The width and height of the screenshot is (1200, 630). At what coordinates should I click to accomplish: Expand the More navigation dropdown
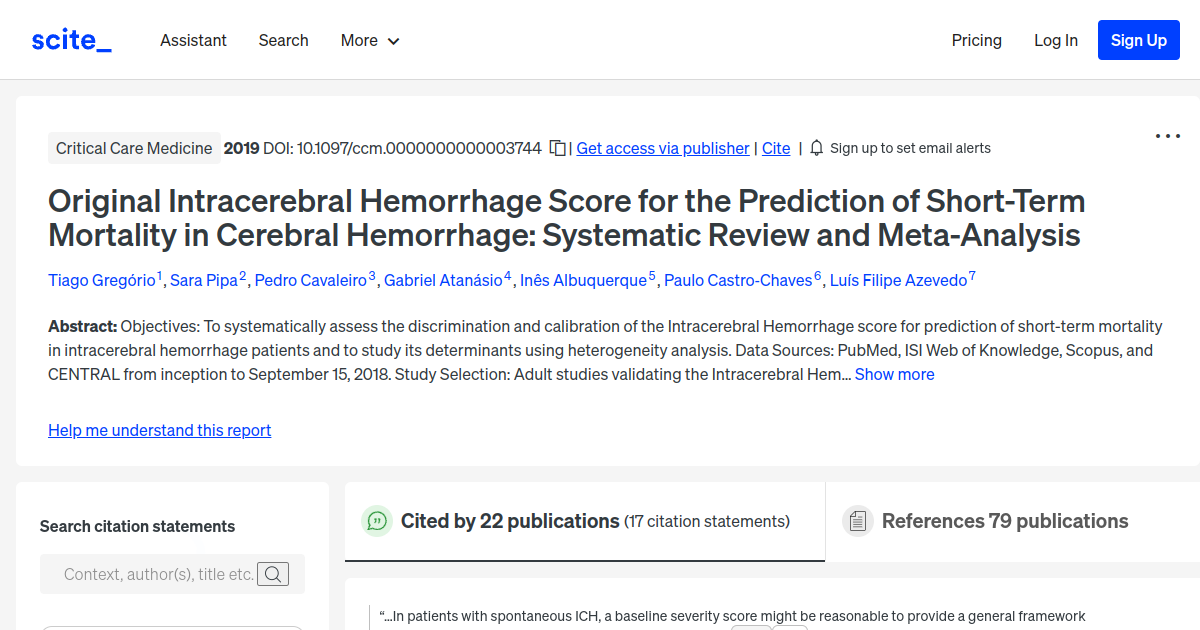pyautogui.click(x=369, y=40)
